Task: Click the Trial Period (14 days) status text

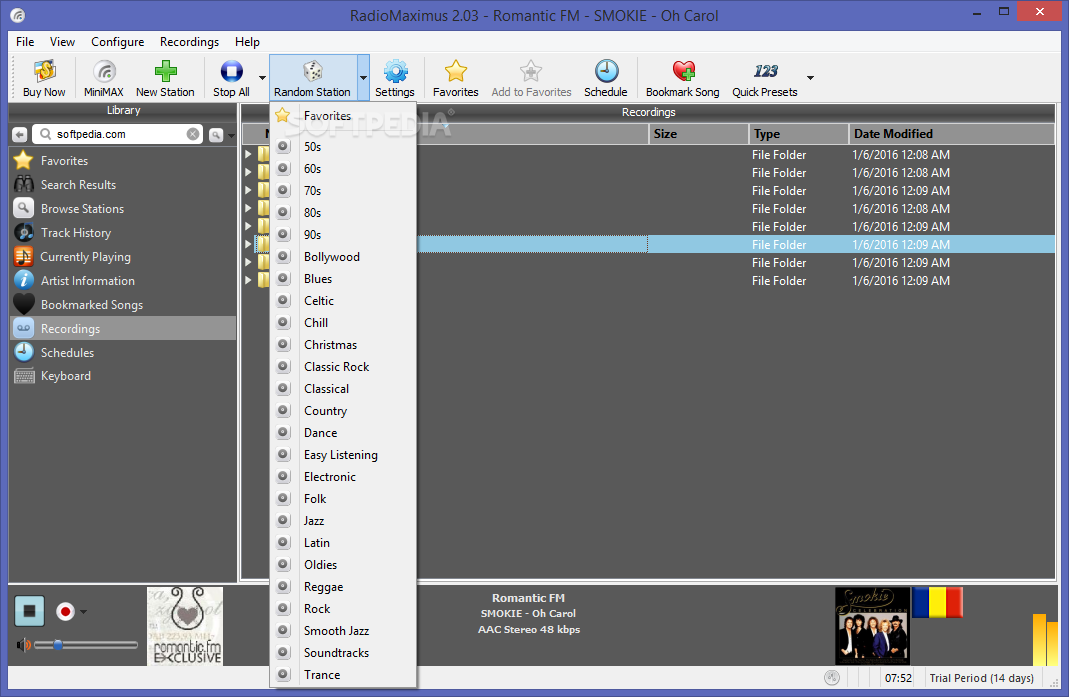Action: [x=981, y=678]
